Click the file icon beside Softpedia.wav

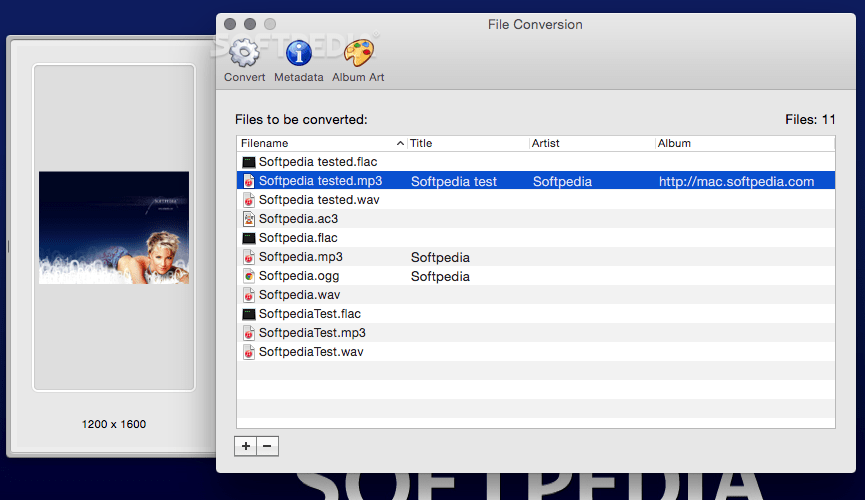(x=249, y=295)
